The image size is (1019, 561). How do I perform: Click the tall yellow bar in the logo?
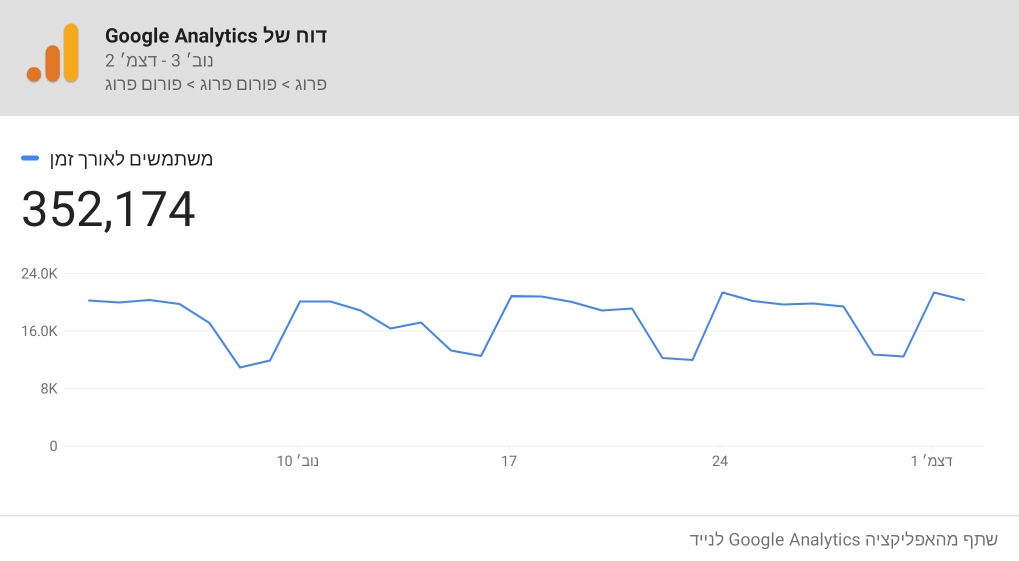(x=70, y=53)
